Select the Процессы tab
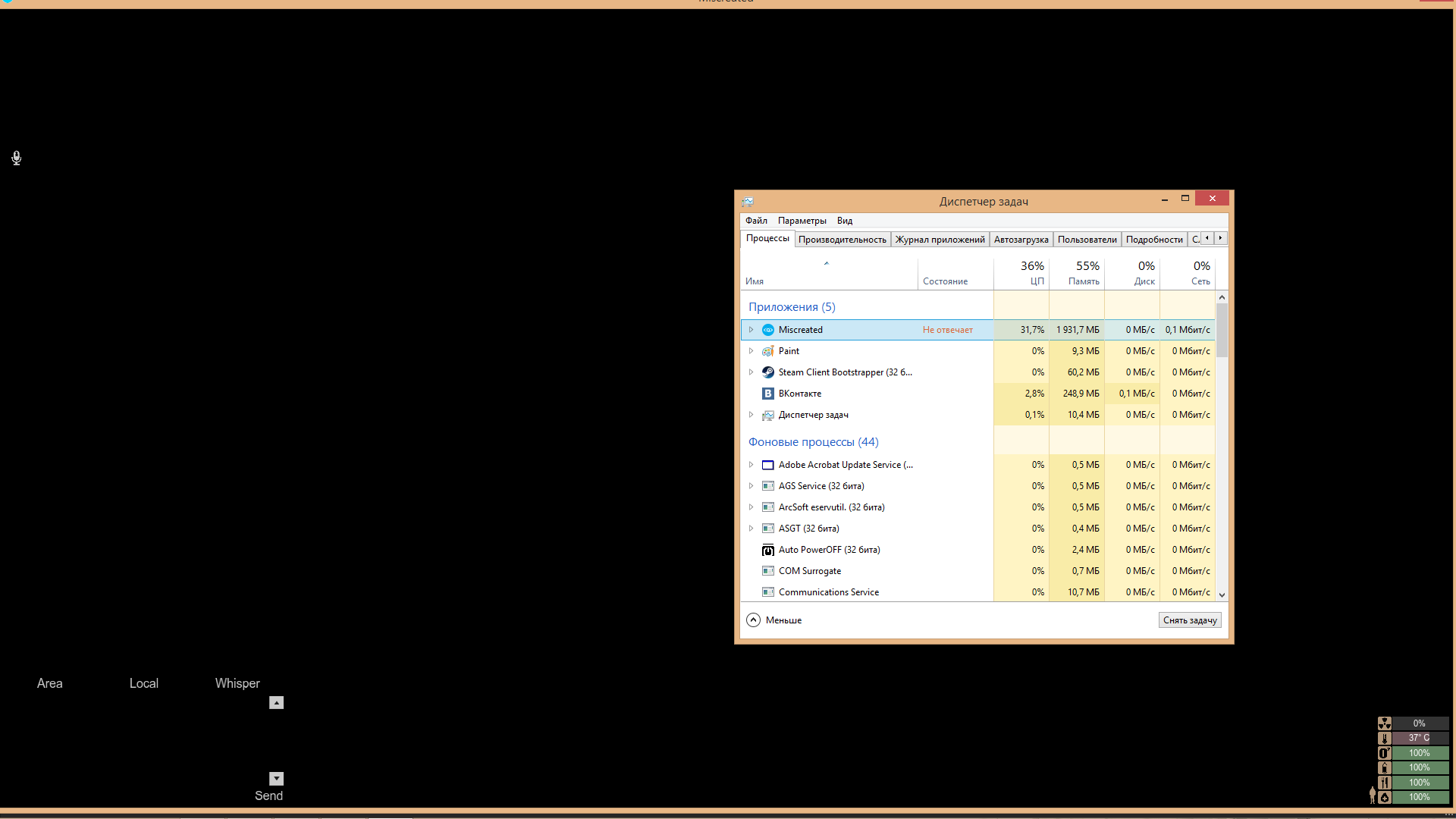This screenshot has height=819, width=1456. (767, 238)
